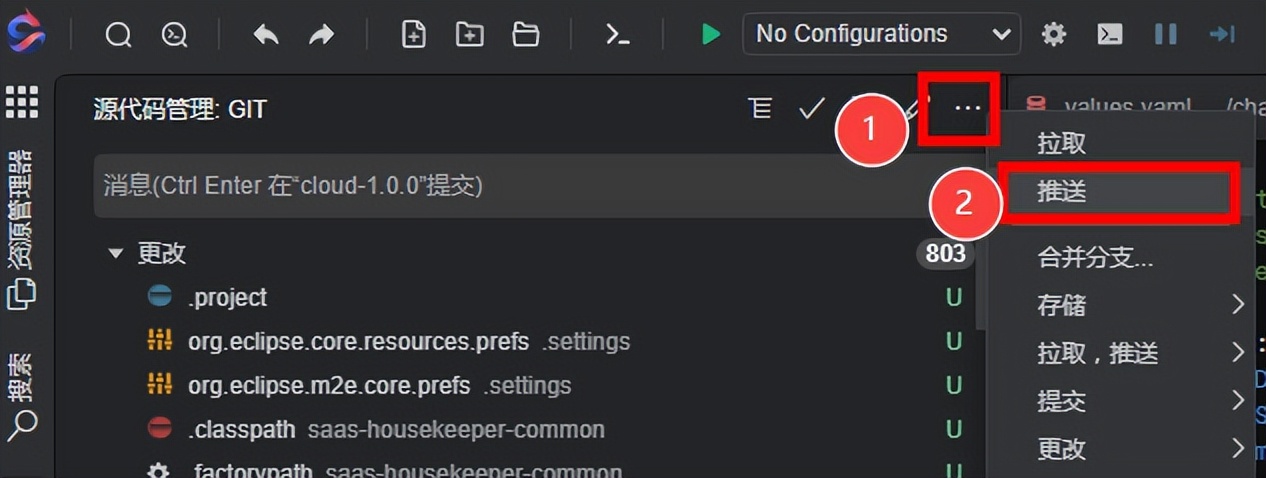Create a new file via toolbar icon
This screenshot has height=478, width=1266.
(x=413, y=35)
